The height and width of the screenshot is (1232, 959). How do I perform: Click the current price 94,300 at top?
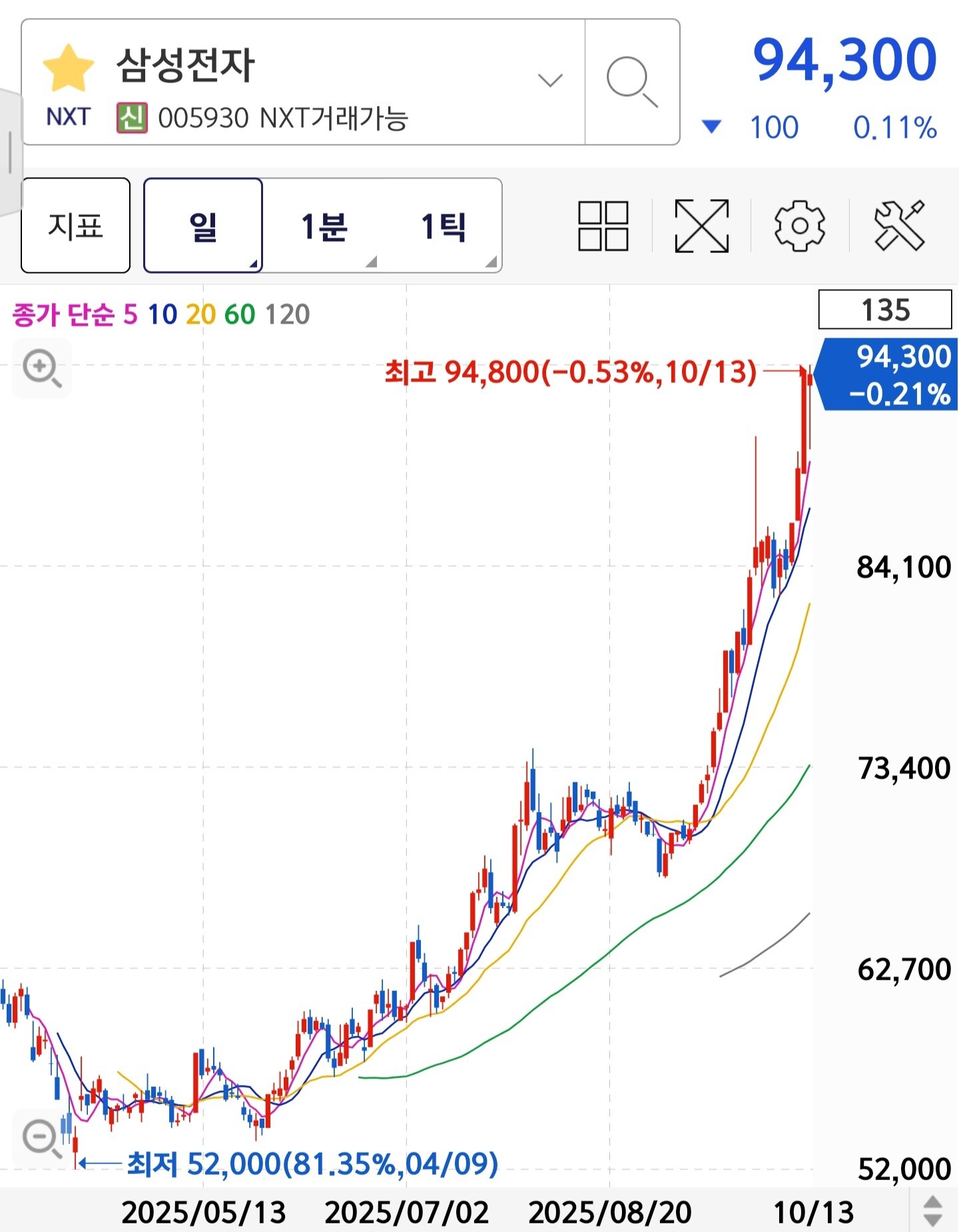click(845, 61)
